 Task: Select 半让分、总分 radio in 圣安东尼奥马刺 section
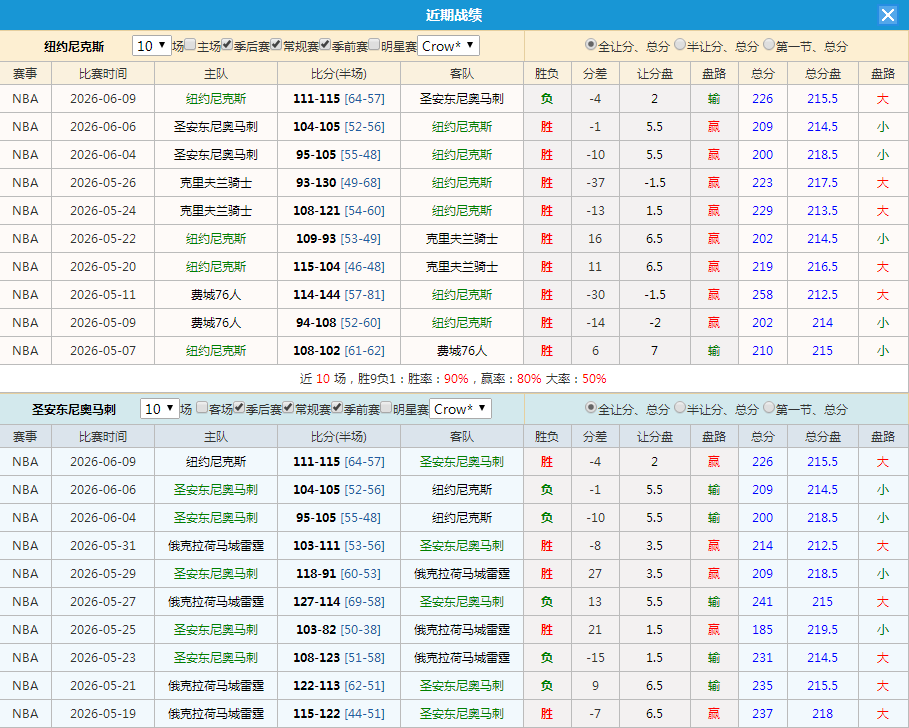(679, 407)
